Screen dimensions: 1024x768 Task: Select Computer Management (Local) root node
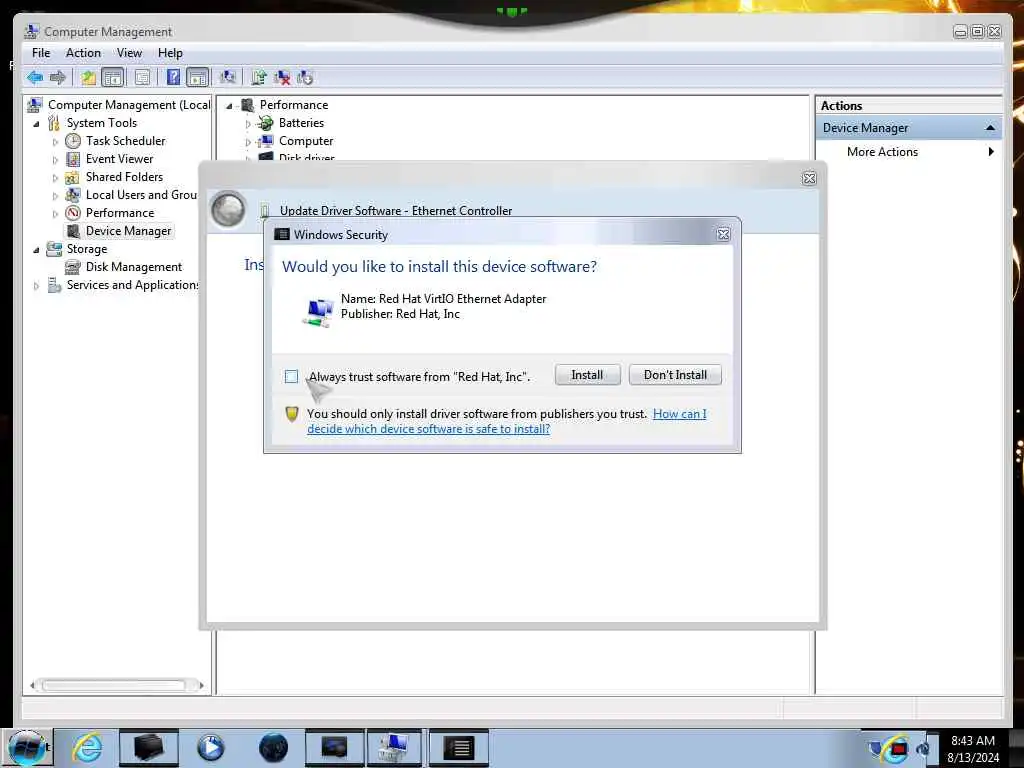[129, 105]
